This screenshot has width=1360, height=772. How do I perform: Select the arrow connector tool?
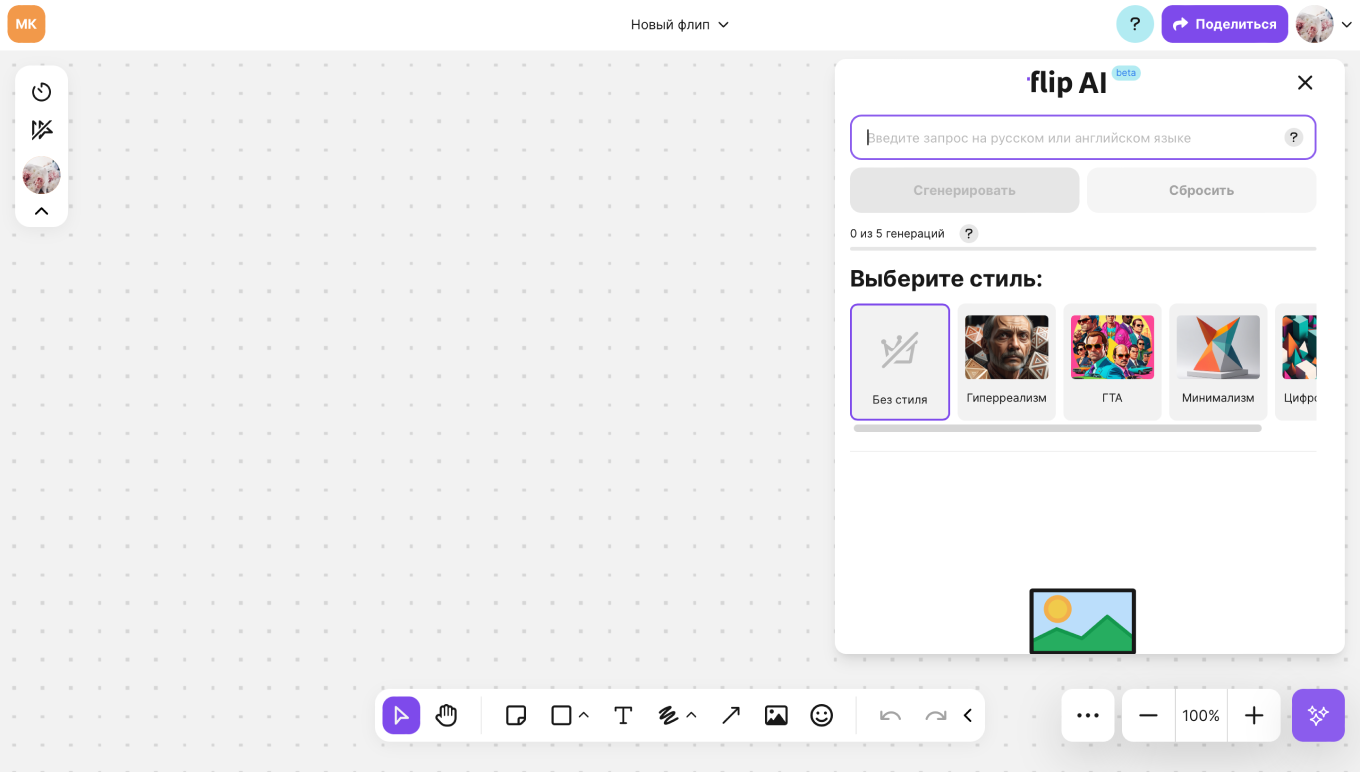tap(731, 715)
